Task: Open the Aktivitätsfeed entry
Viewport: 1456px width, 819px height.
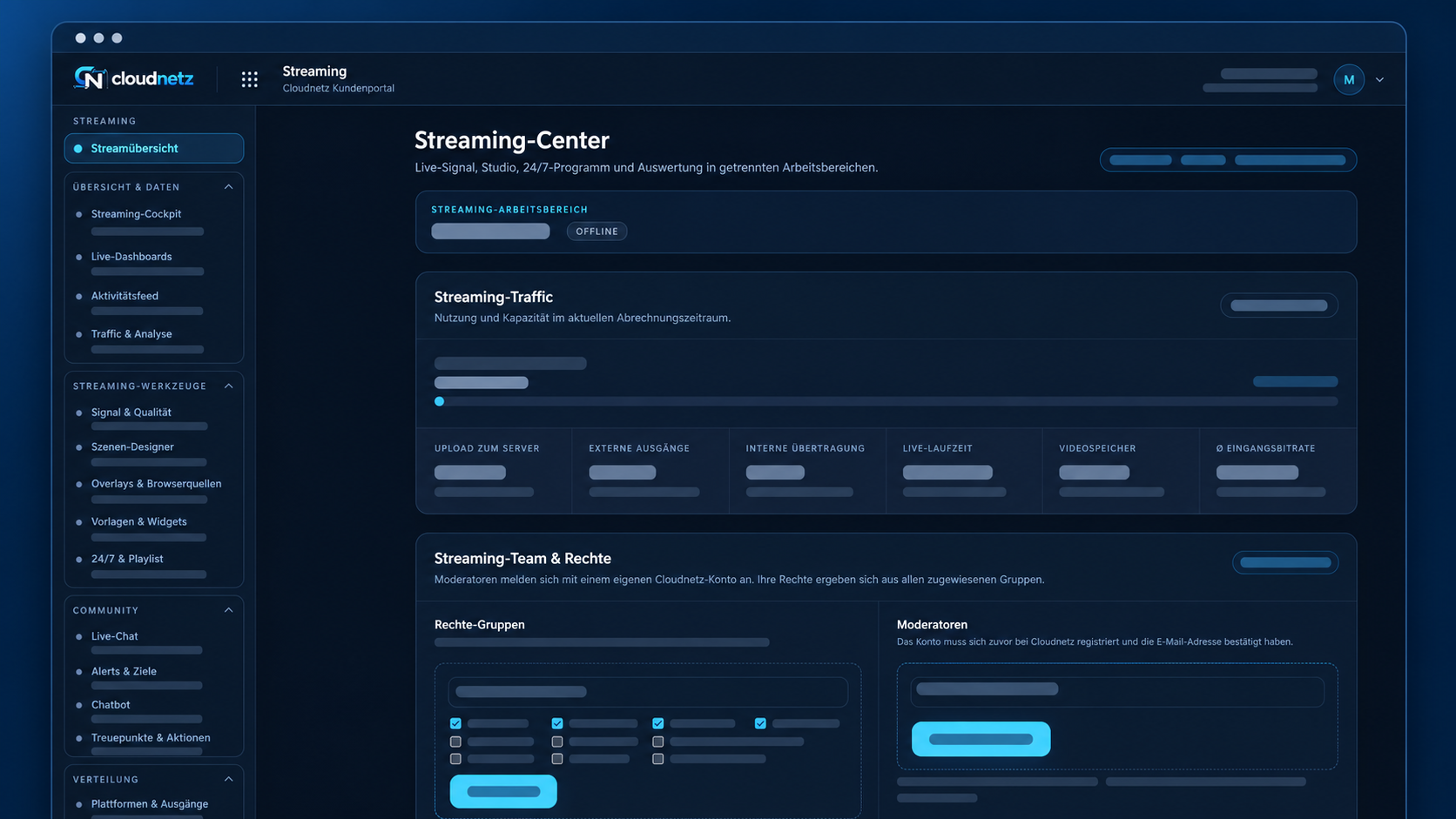Action: click(125, 296)
